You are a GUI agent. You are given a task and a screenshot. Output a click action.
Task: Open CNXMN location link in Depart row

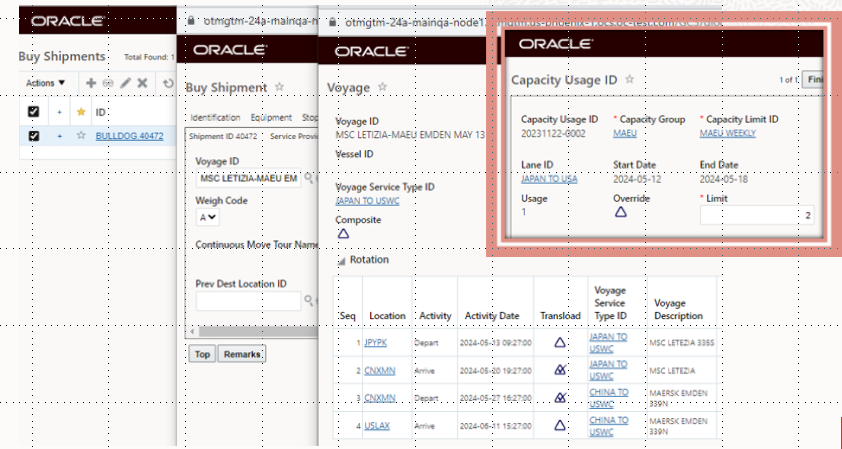pyautogui.click(x=380, y=398)
